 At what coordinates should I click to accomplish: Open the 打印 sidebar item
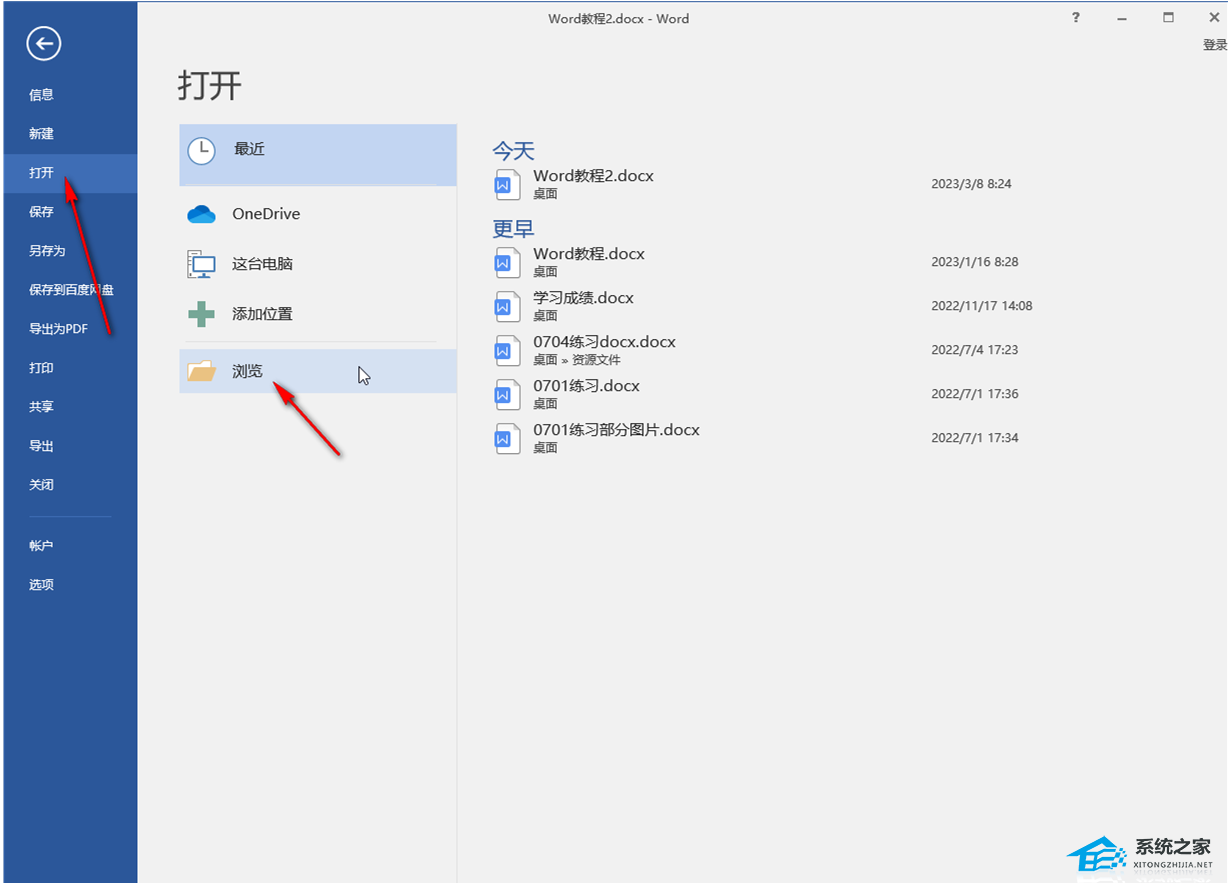[41, 368]
